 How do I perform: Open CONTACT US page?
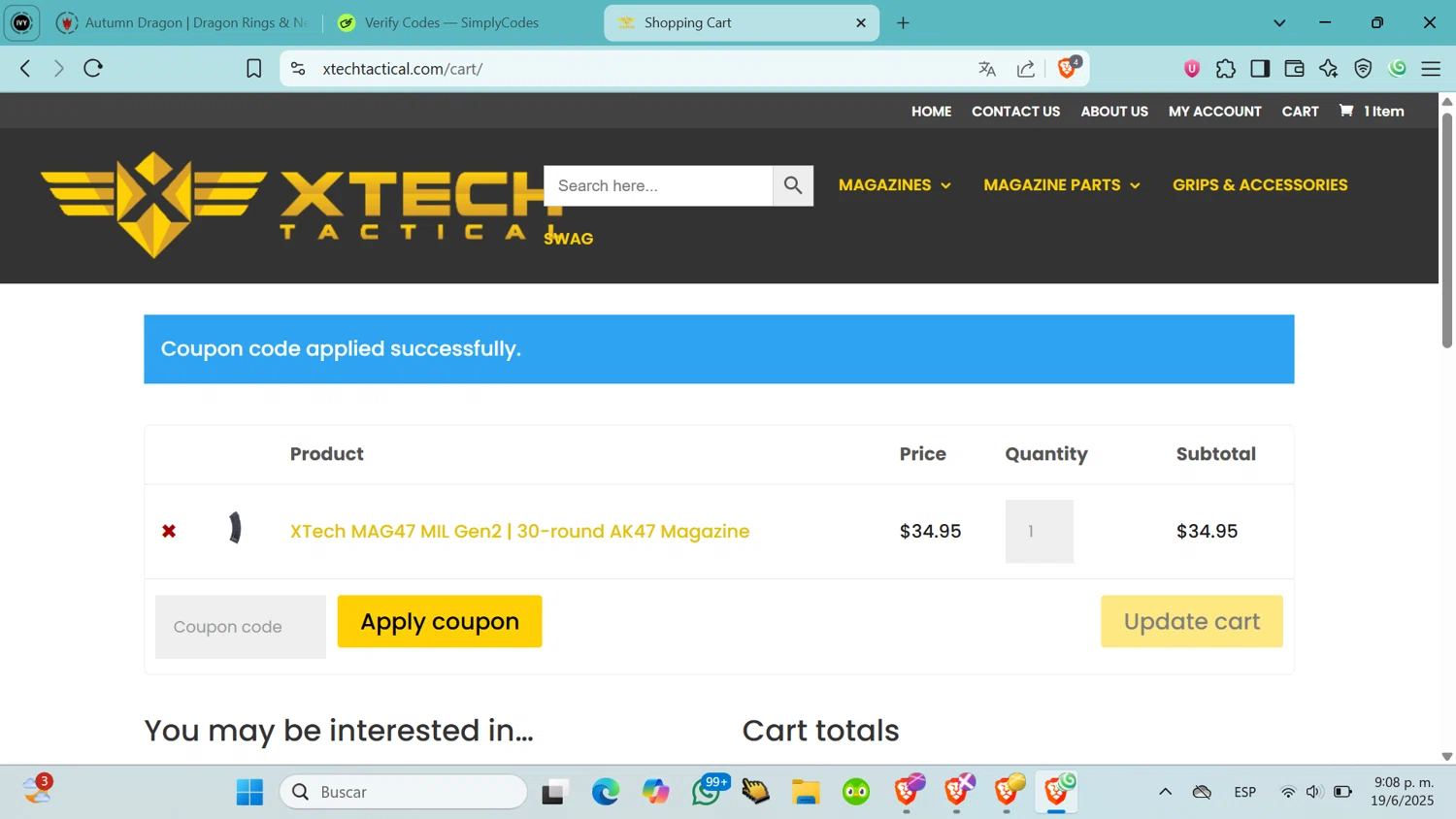1015,112
